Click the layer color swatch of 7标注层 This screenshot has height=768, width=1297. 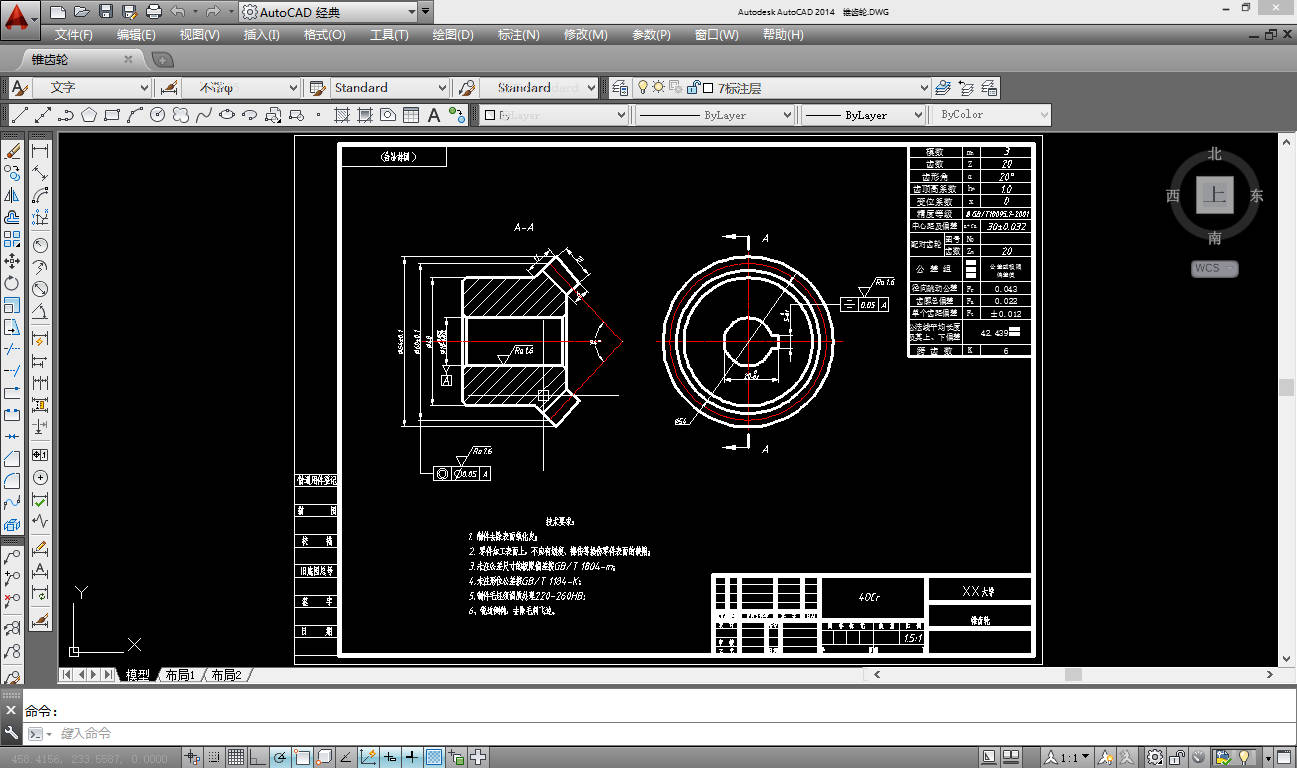coord(708,88)
